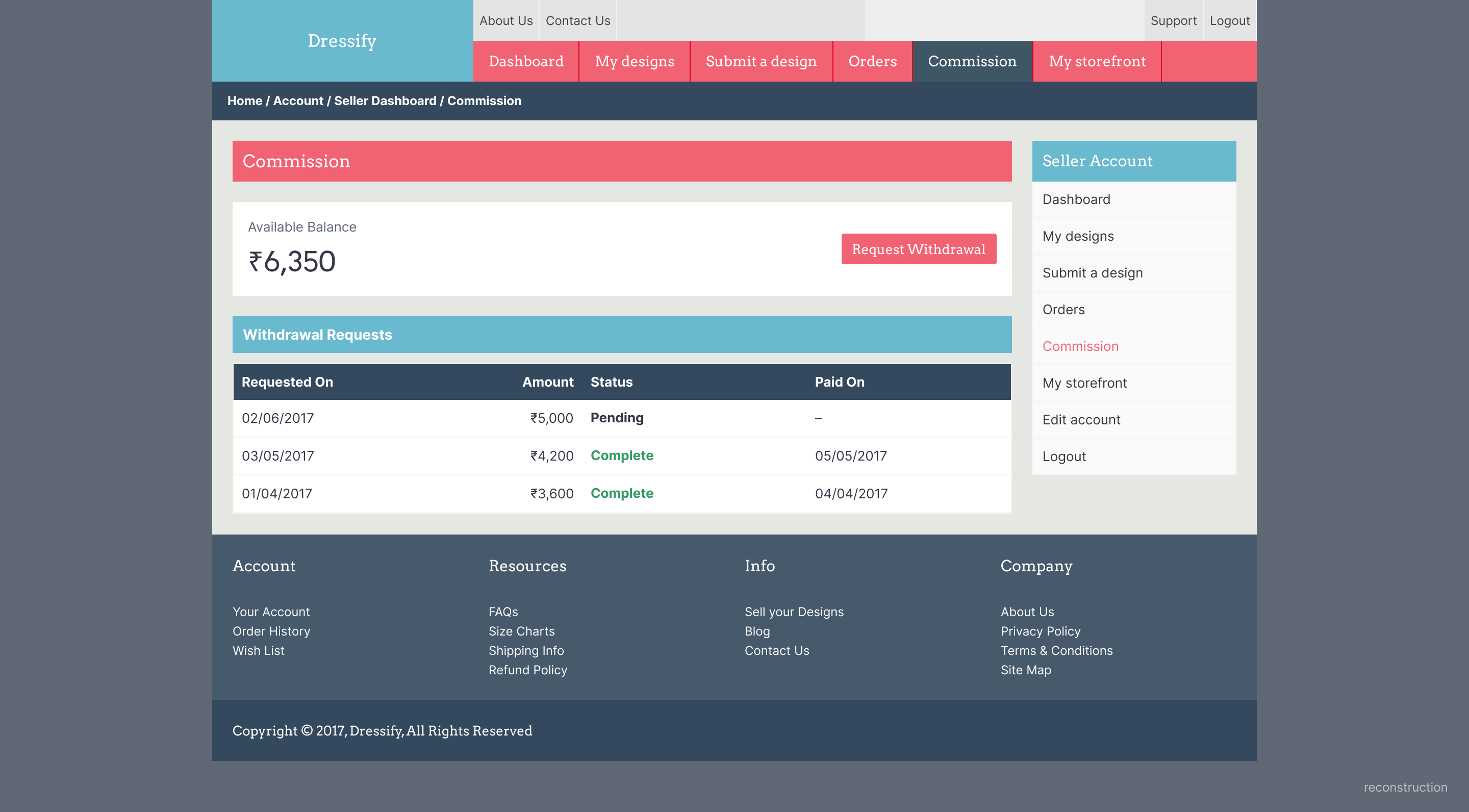Image resolution: width=1469 pixels, height=812 pixels.
Task: Go to Seller Dashboard in breadcrumb
Action: (385, 101)
